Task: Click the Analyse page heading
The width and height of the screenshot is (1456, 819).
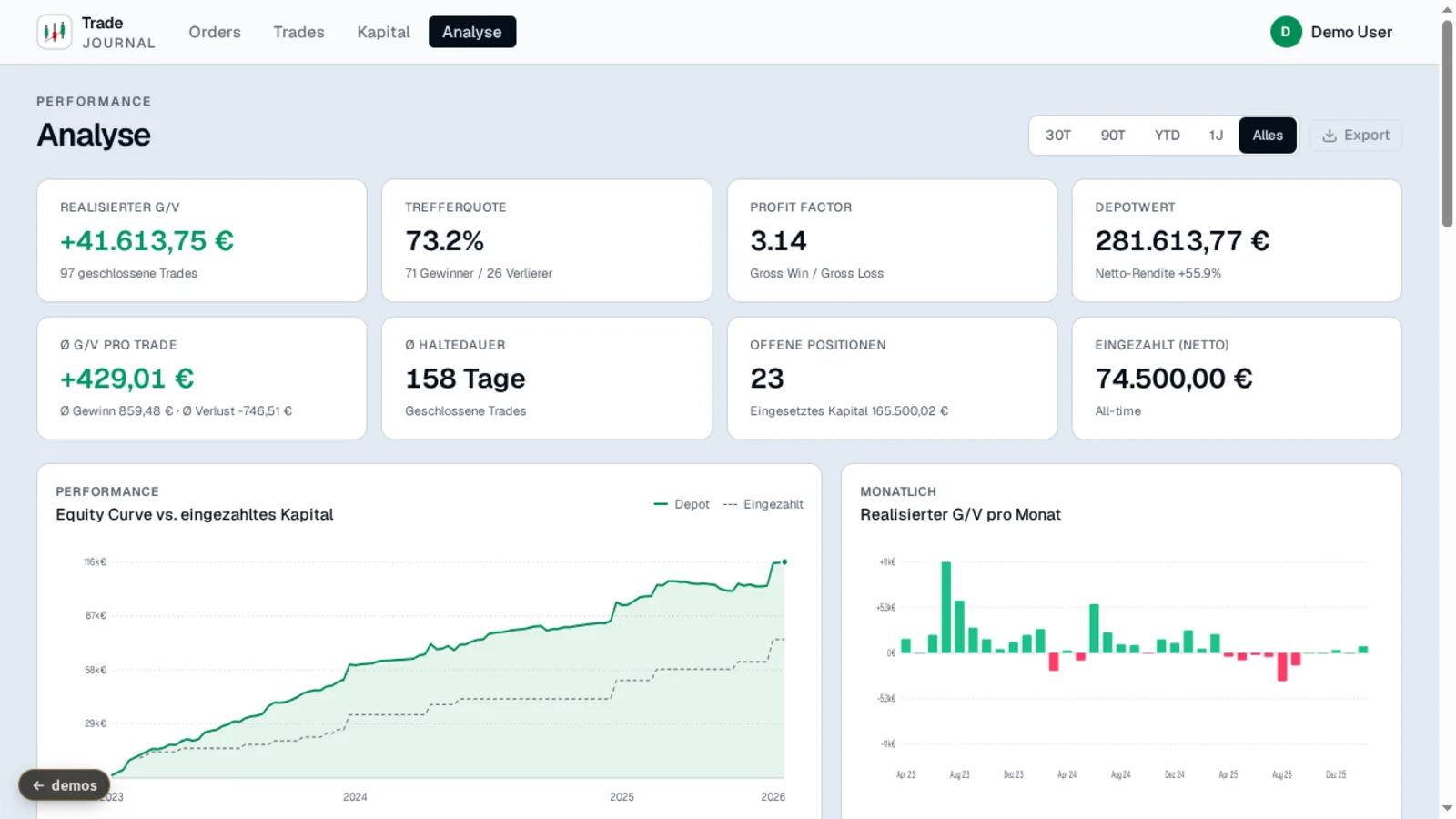Action: click(x=94, y=135)
